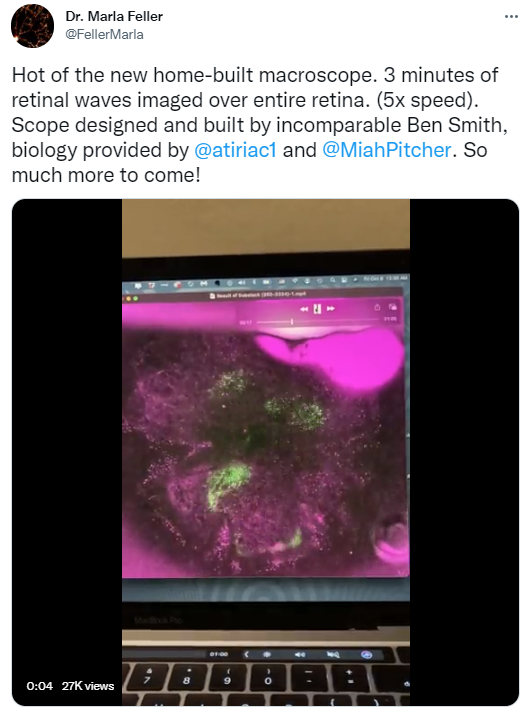This screenshot has height=715, width=528.
Task: Open the @MiahPitcher mention link
Action: pyautogui.click(x=387, y=150)
